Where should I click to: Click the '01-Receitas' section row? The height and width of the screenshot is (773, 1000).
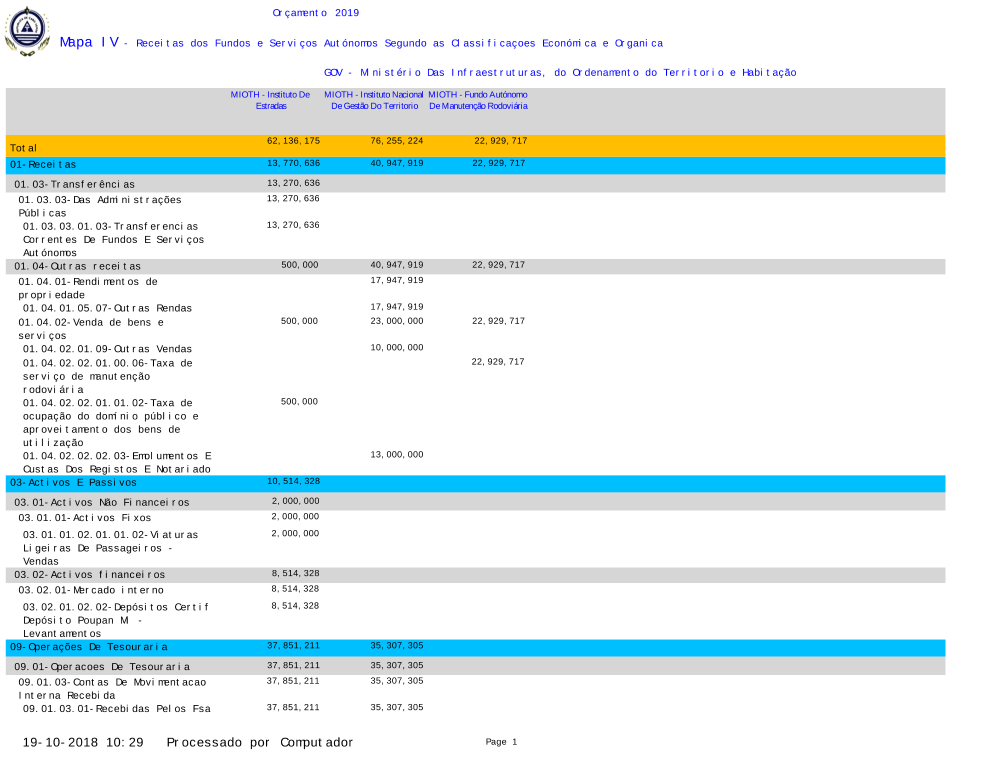pos(43,164)
